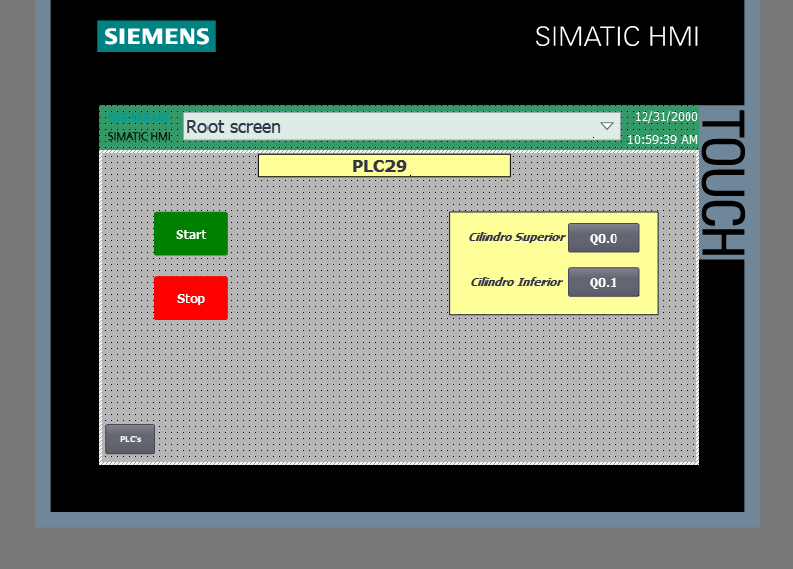The height and width of the screenshot is (569, 793).
Task: Expand the Root screen dropdown arrow
Action: [x=607, y=126]
